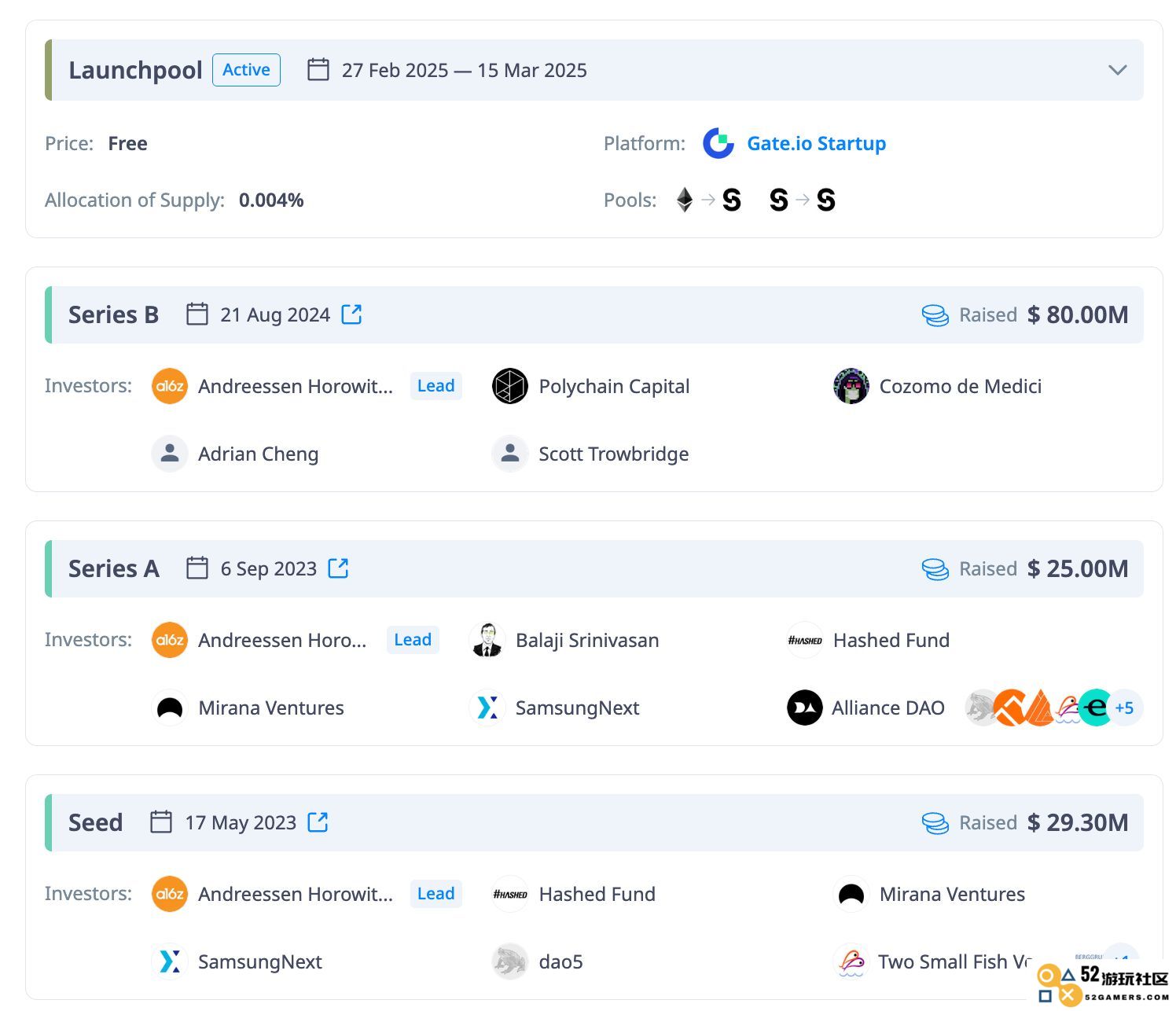
Task: Open Series A external source link icon
Action: 338,568
